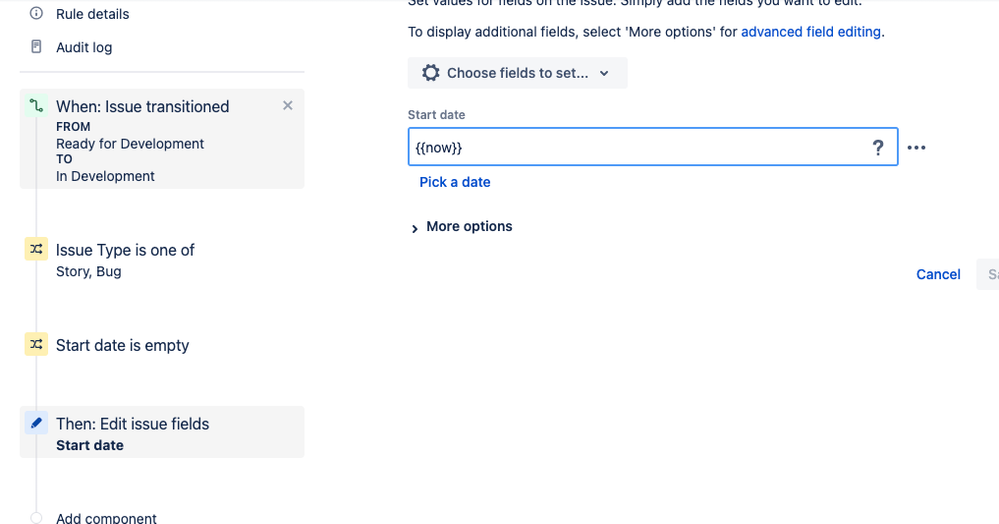Click the Issue Type condition shuffle icon

pyautogui.click(x=36, y=250)
